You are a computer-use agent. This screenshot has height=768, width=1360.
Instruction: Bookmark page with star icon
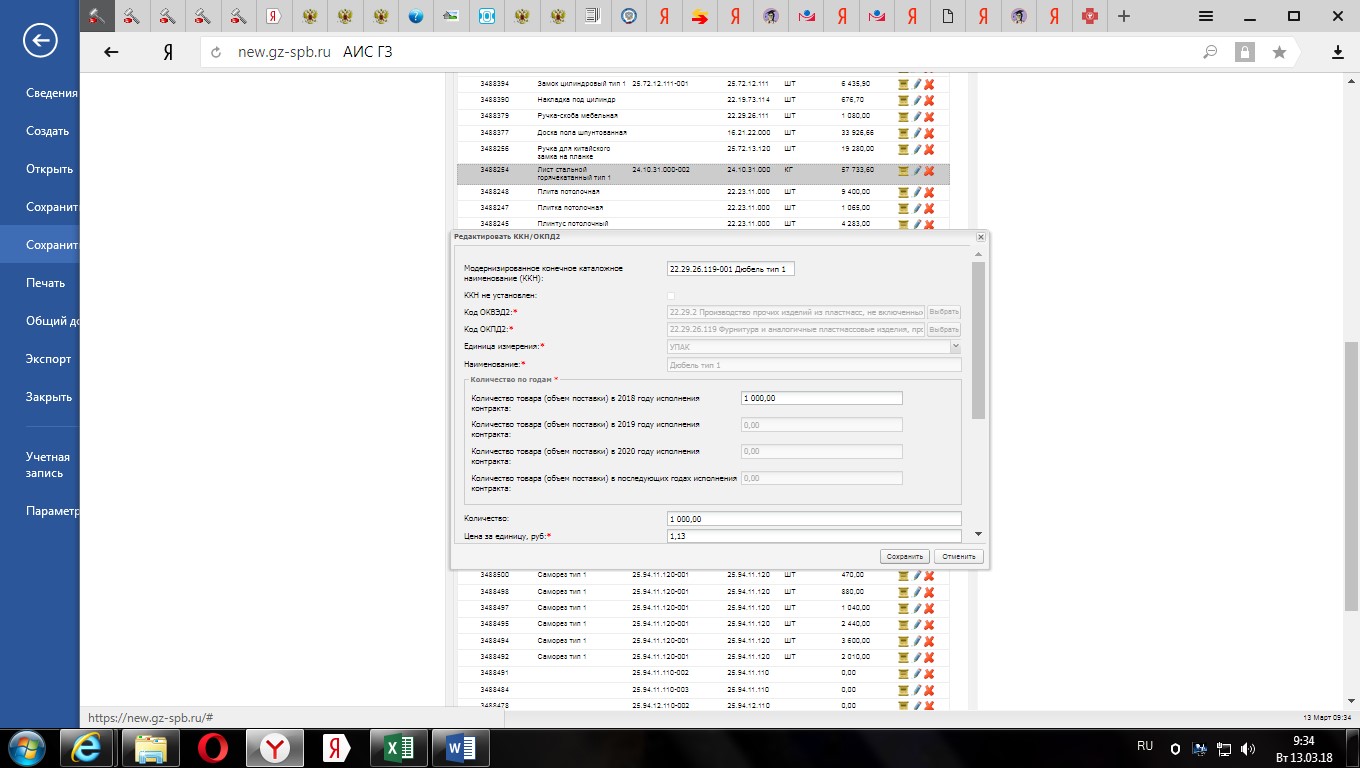point(1279,52)
